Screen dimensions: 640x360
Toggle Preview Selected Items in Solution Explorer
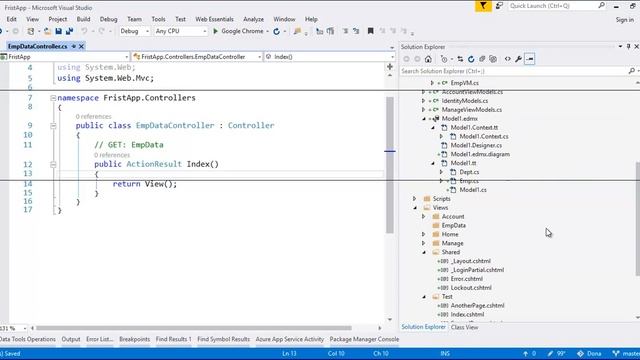point(529,59)
